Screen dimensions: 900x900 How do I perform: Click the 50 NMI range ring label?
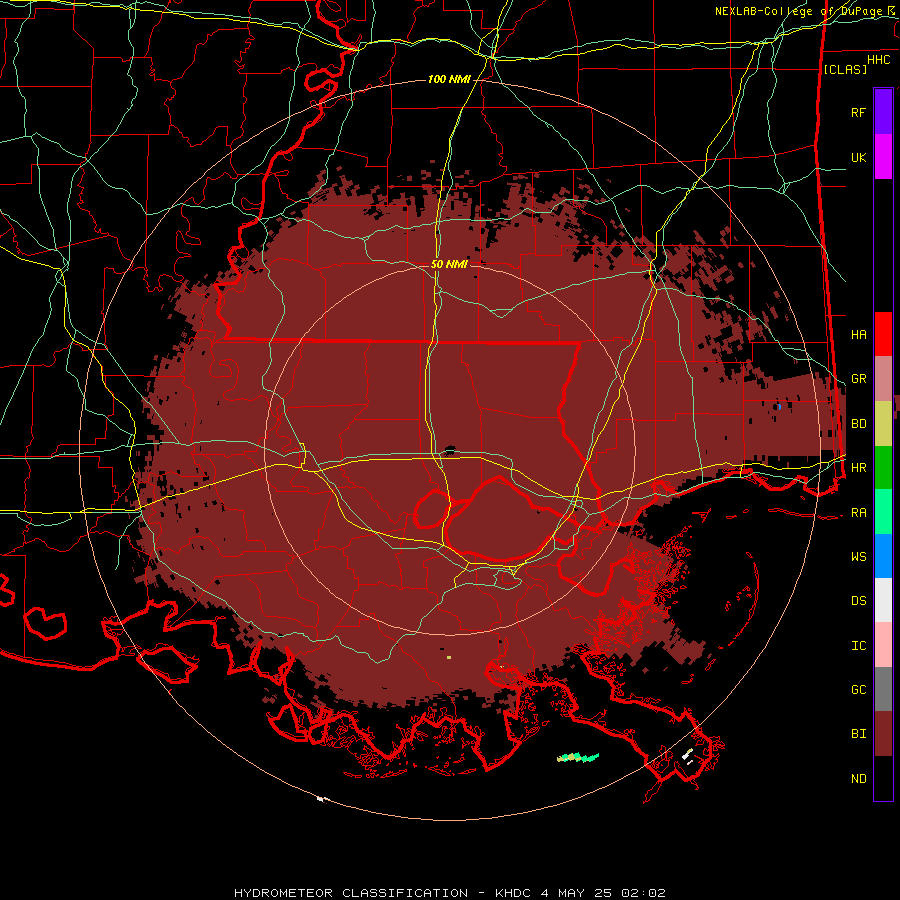tap(449, 264)
